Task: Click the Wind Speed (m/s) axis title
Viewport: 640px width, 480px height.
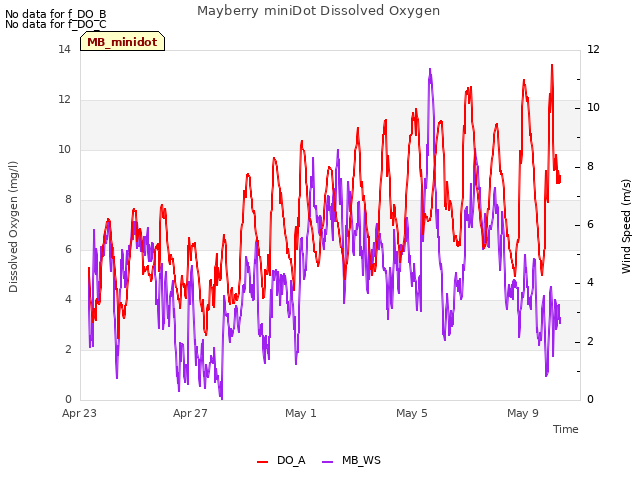Action: [626, 227]
